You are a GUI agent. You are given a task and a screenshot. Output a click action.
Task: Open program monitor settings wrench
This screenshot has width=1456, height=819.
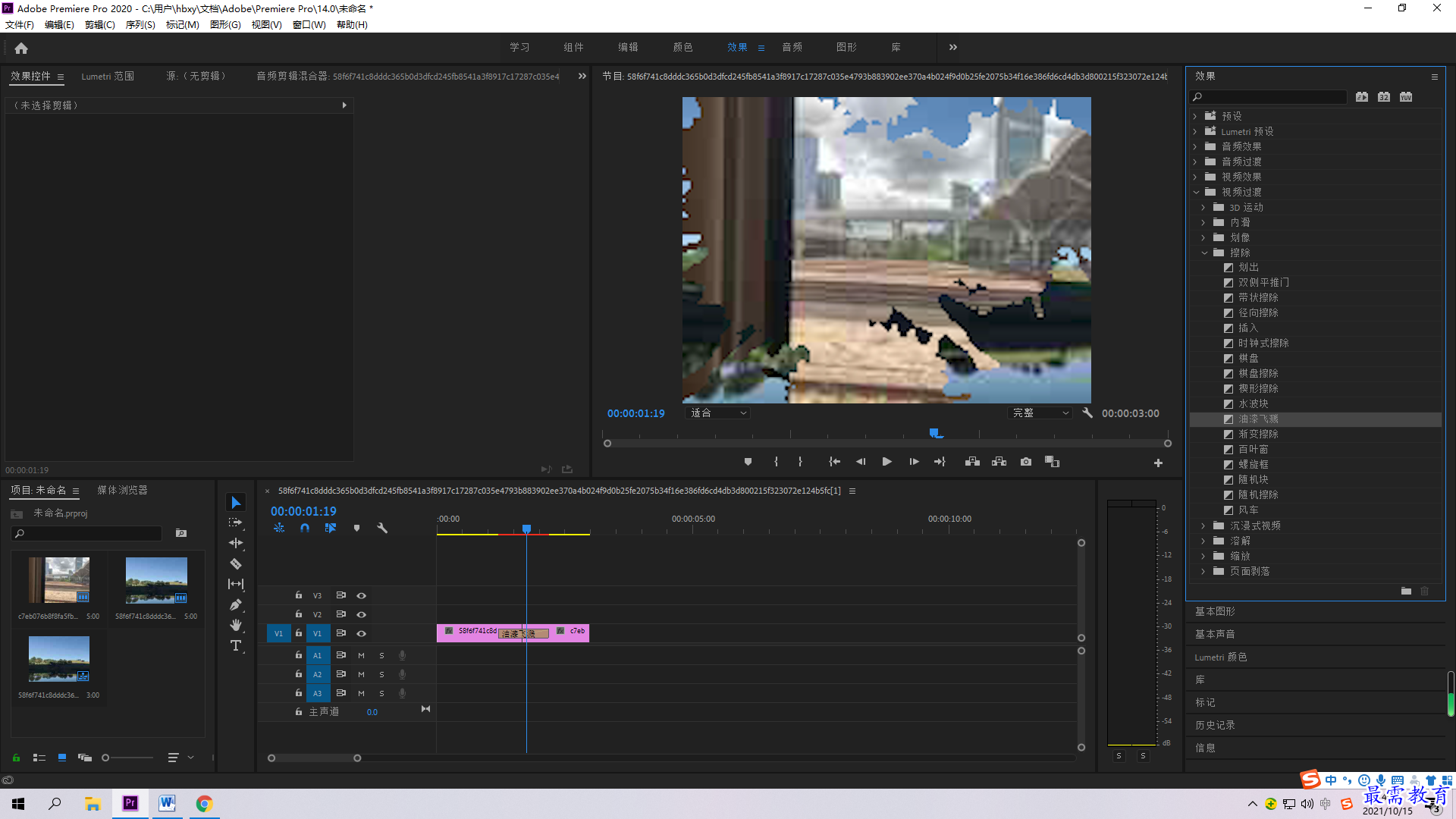coord(1087,413)
